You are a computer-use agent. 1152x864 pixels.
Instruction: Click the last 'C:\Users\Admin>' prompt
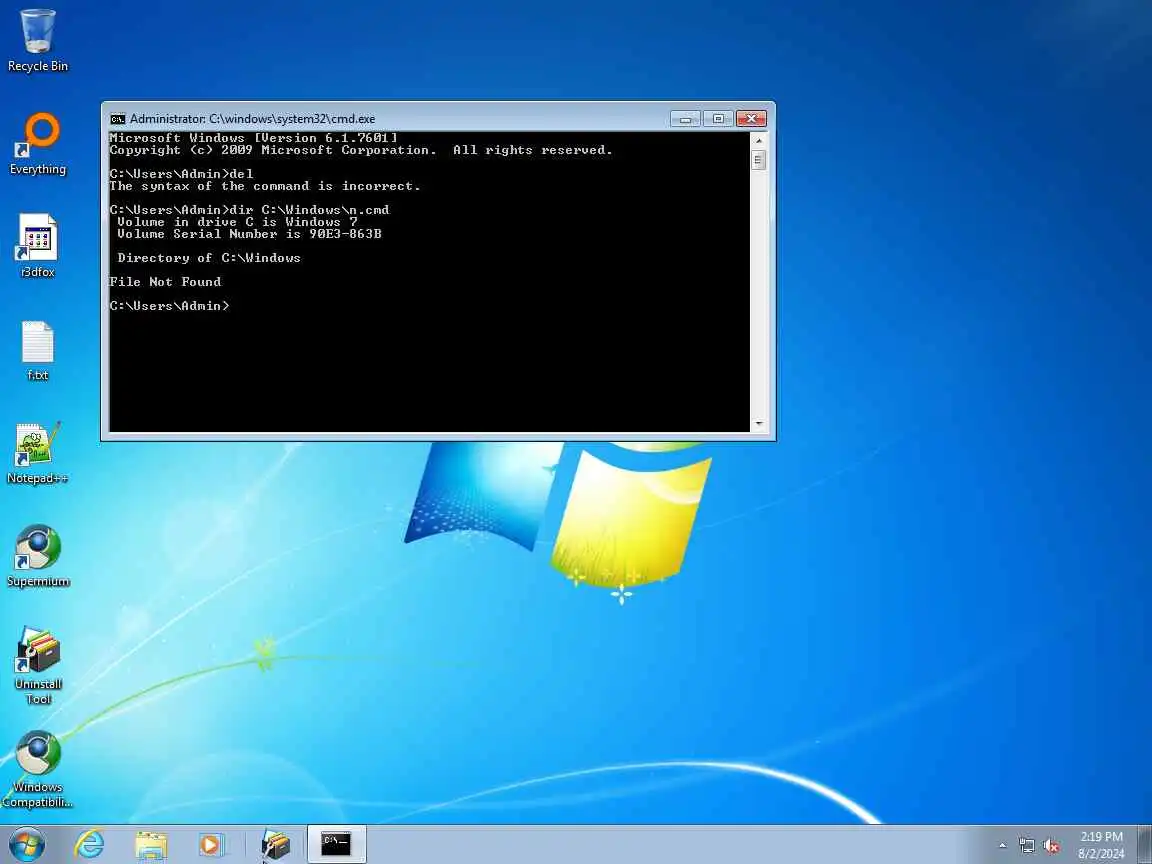pyautogui.click(x=169, y=306)
